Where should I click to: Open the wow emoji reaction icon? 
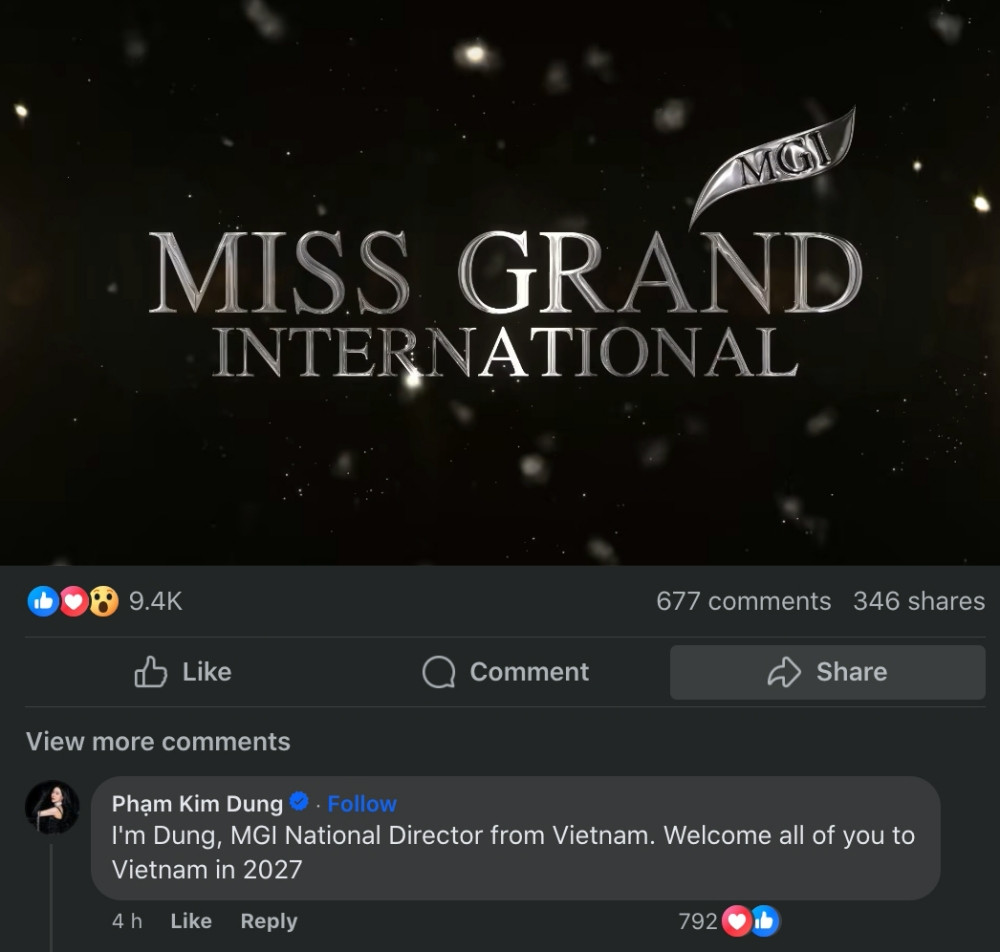103,601
